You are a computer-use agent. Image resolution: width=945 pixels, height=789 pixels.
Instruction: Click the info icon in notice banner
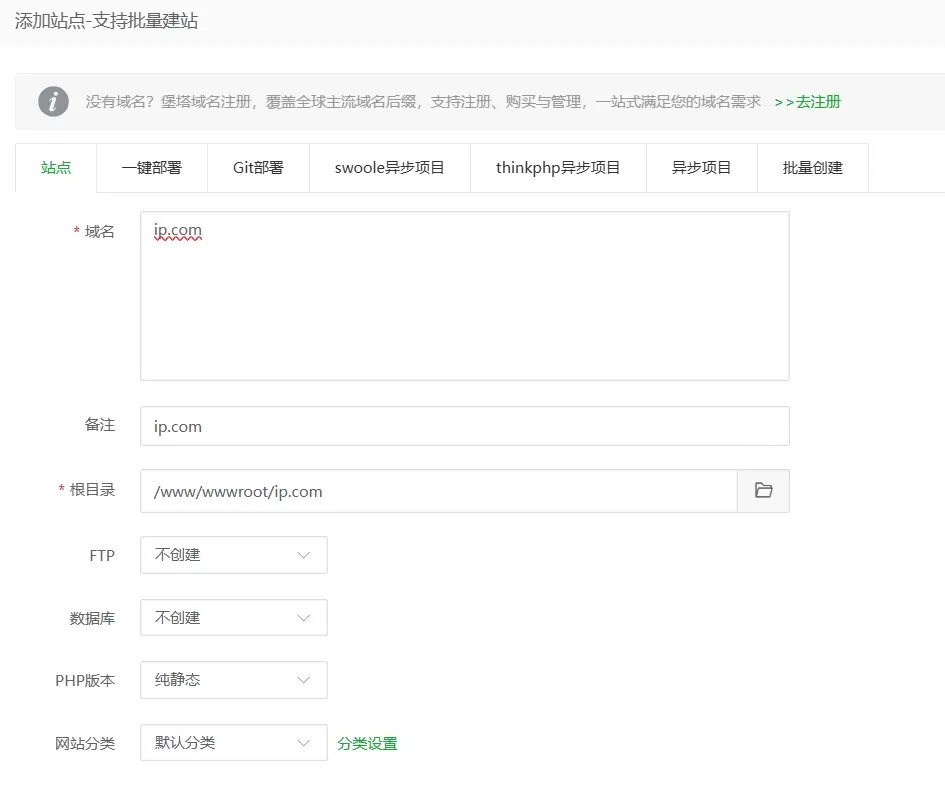(54, 101)
